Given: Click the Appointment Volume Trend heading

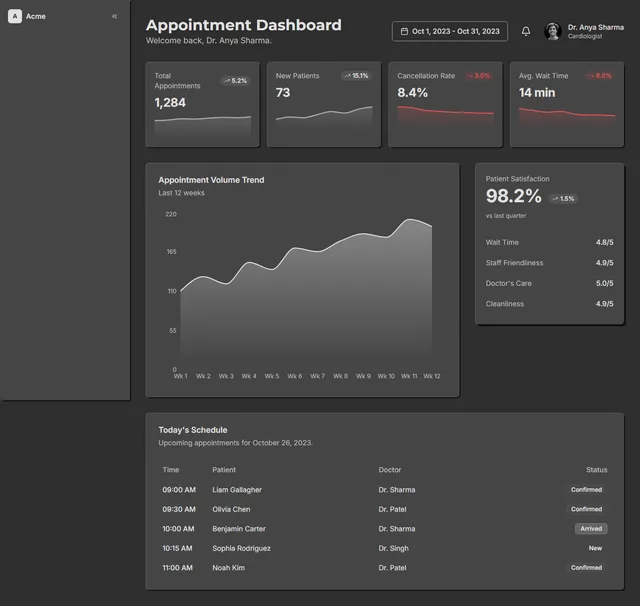Looking at the screenshot, I should [211, 180].
